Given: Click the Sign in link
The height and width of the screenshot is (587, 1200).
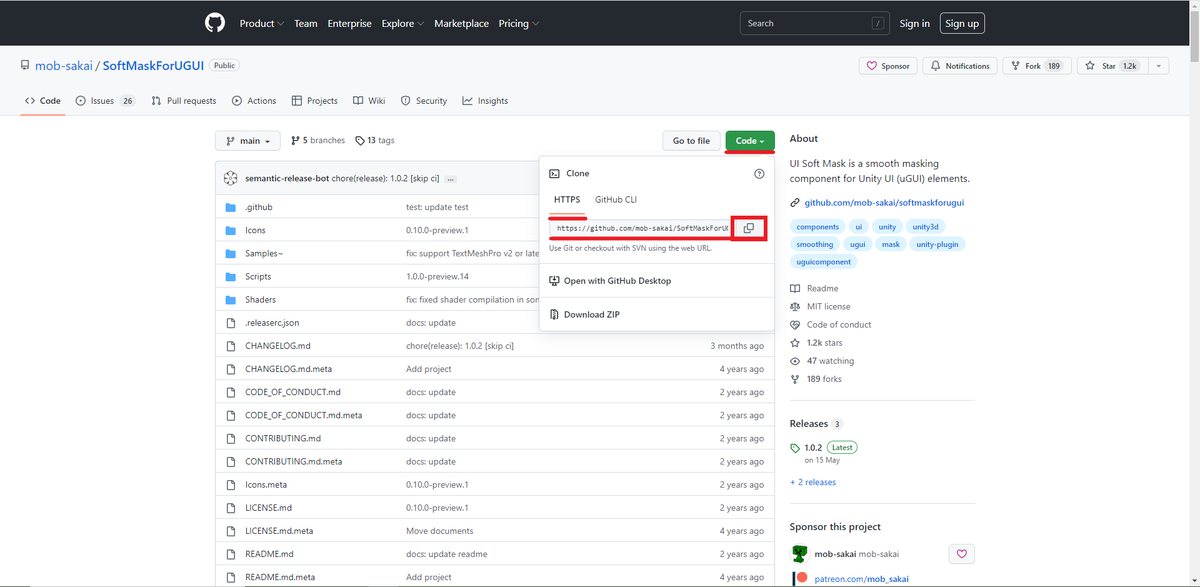Looking at the screenshot, I should click(914, 23).
